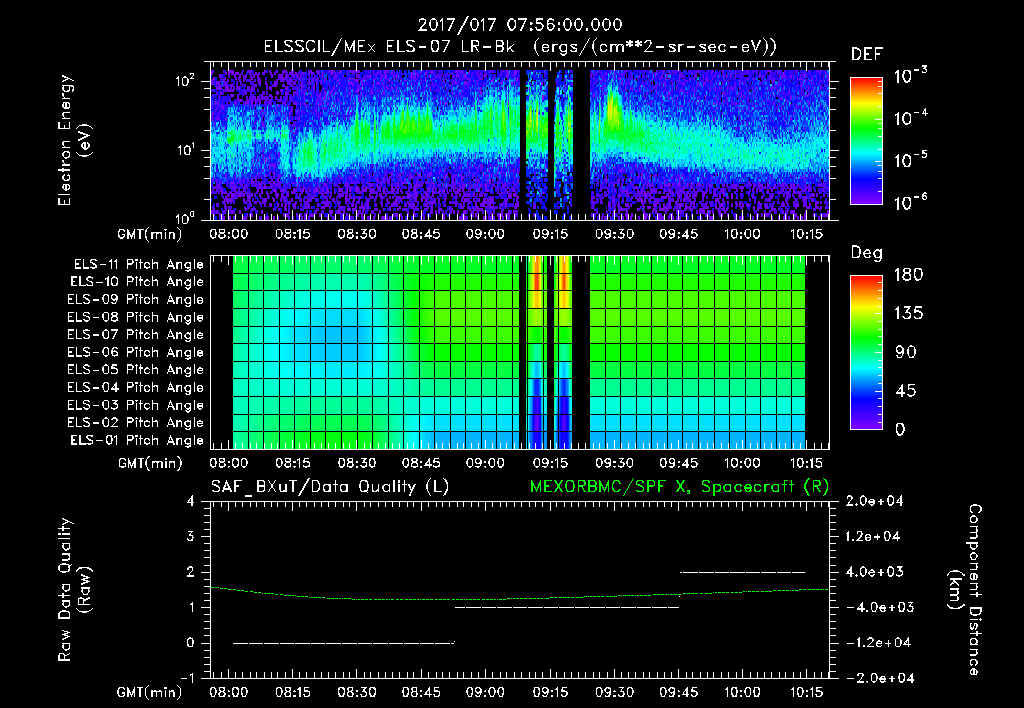Select 08:45 tick under the pitch angle panel

(421, 463)
